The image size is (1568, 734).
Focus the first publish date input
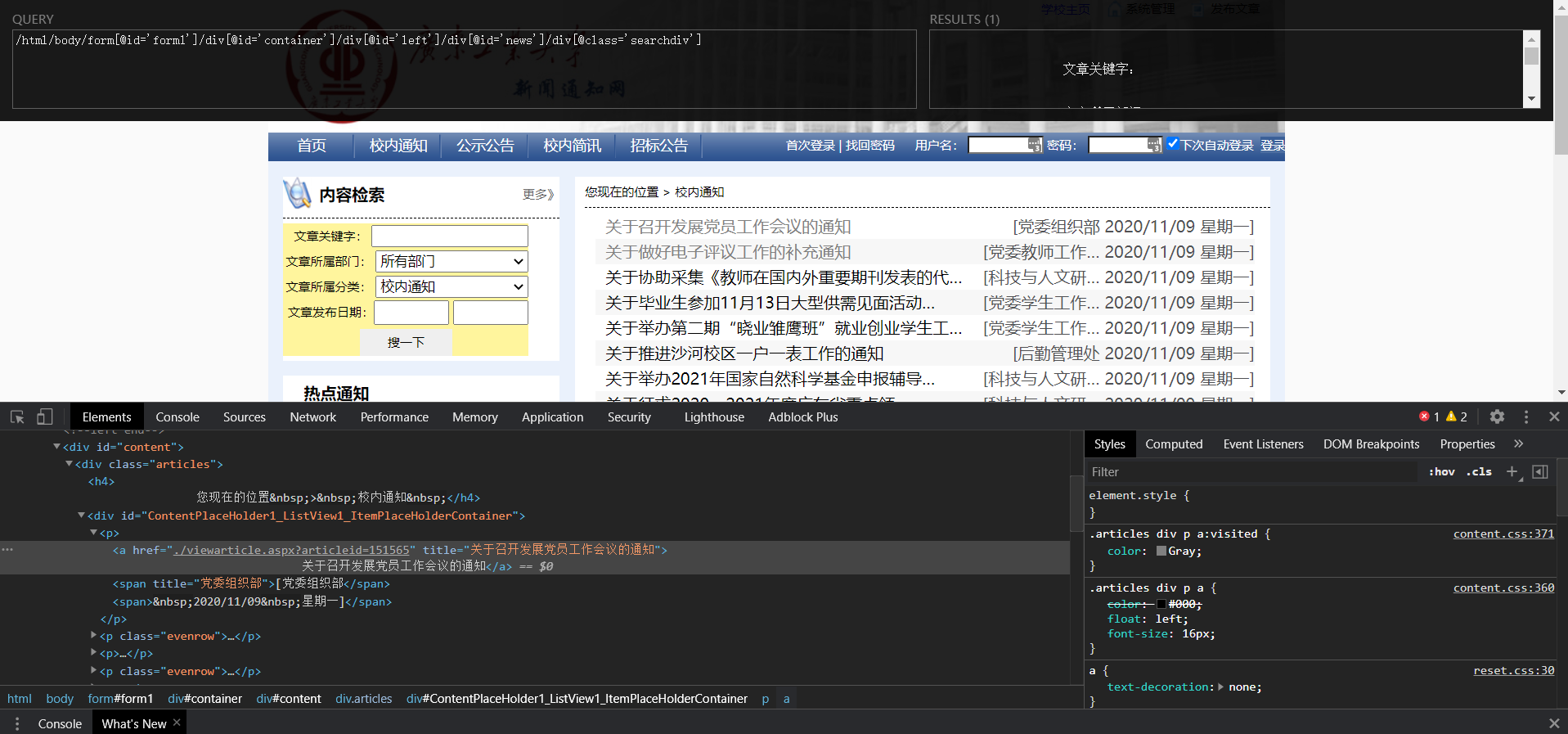(x=411, y=313)
